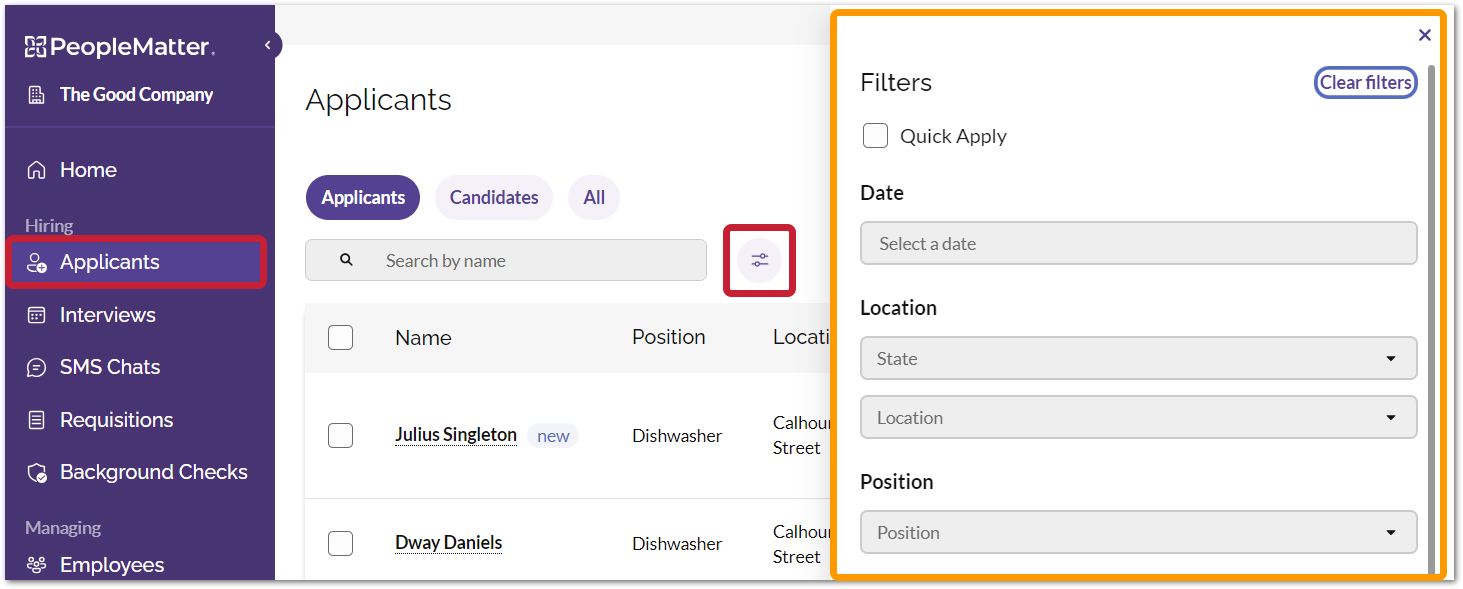Click the search magnifying glass icon
1463x589 pixels.
tap(345, 259)
